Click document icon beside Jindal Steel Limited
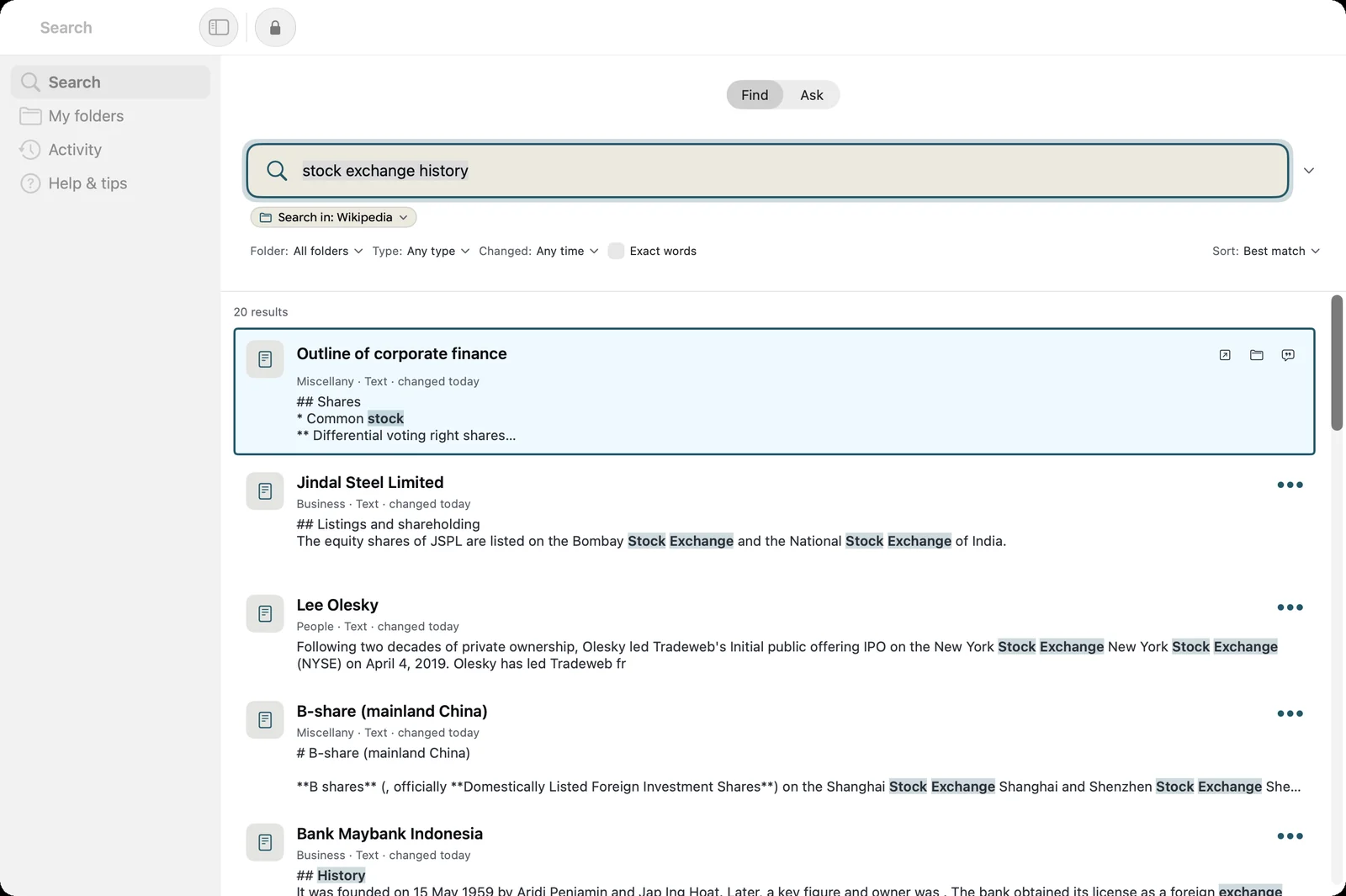The image size is (1346, 896). point(265,490)
